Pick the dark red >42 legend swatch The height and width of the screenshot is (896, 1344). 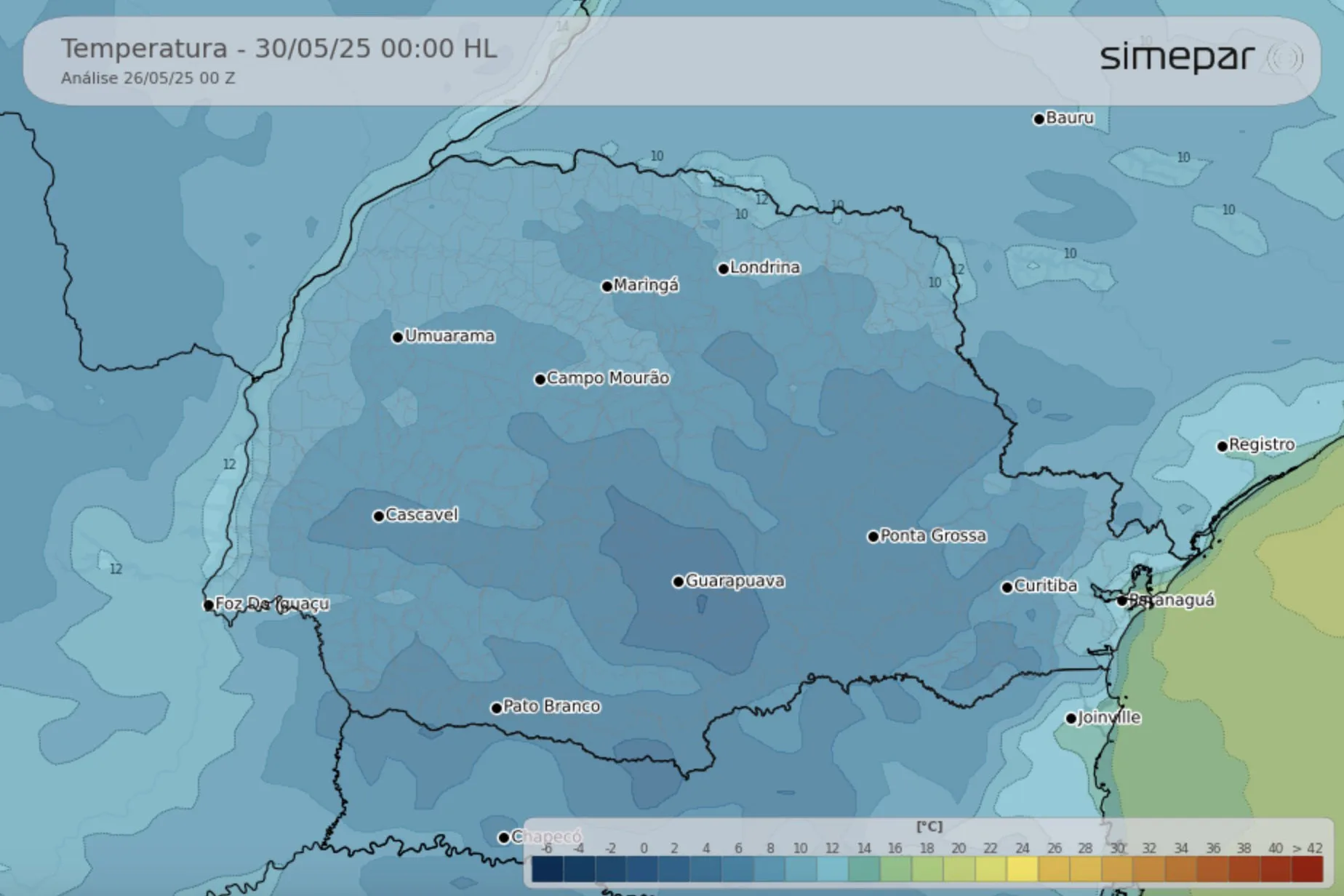point(1307,869)
